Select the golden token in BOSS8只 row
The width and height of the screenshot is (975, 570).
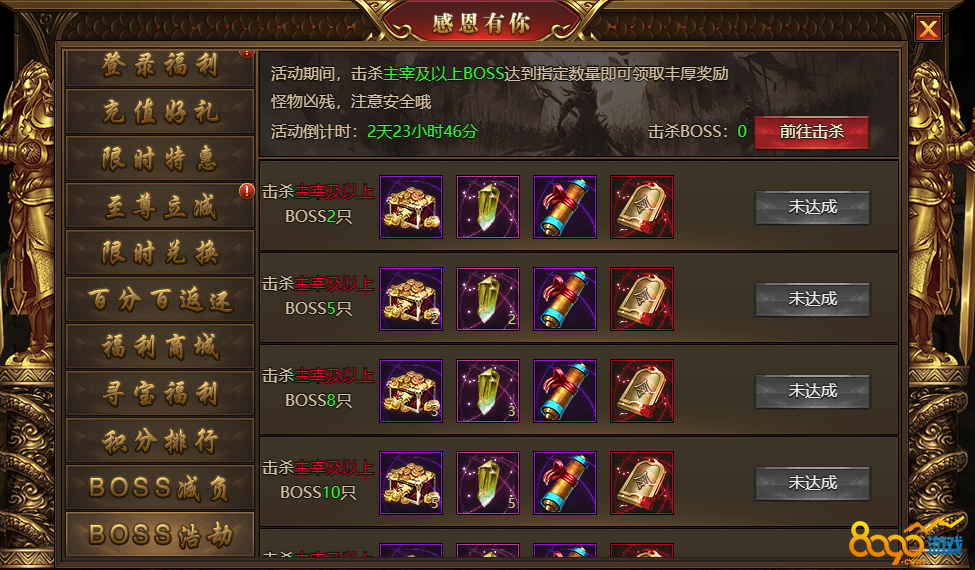tap(642, 391)
